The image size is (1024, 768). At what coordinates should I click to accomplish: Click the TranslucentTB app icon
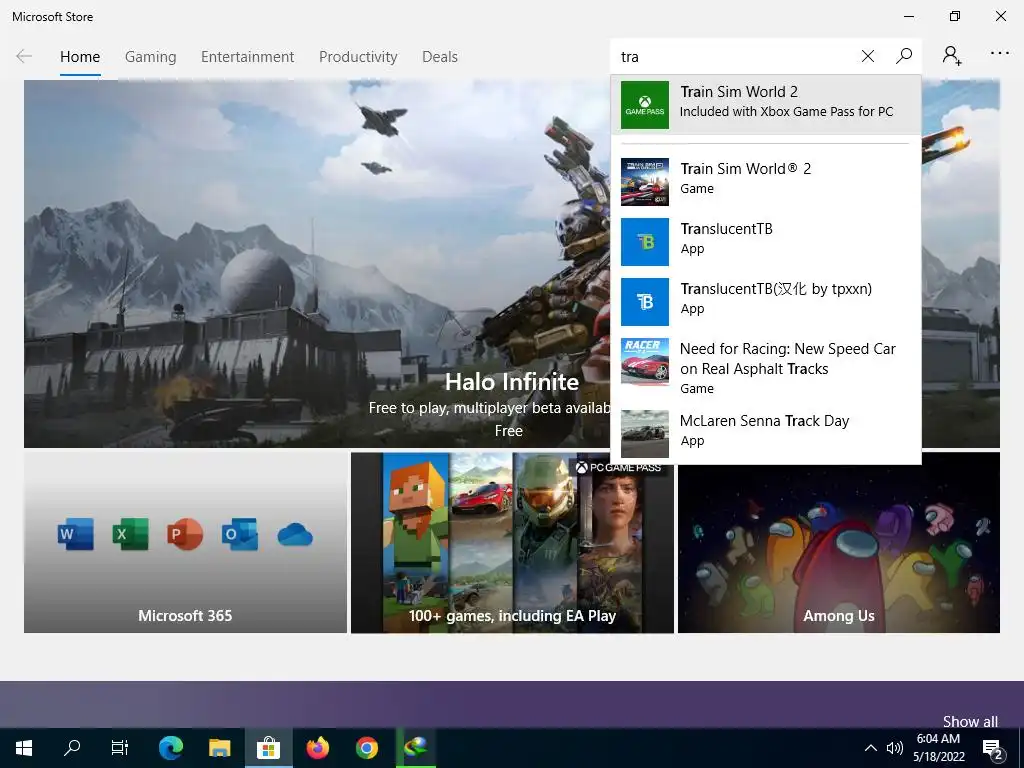pyautogui.click(x=645, y=242)
